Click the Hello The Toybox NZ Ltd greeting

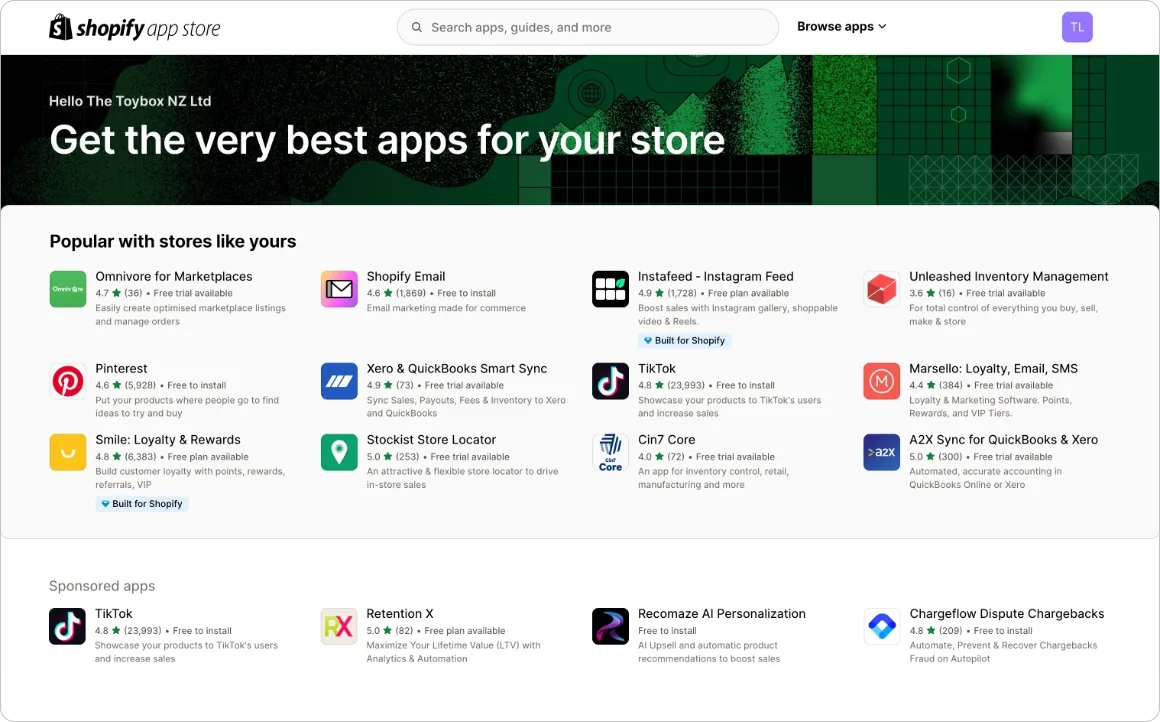130,101
